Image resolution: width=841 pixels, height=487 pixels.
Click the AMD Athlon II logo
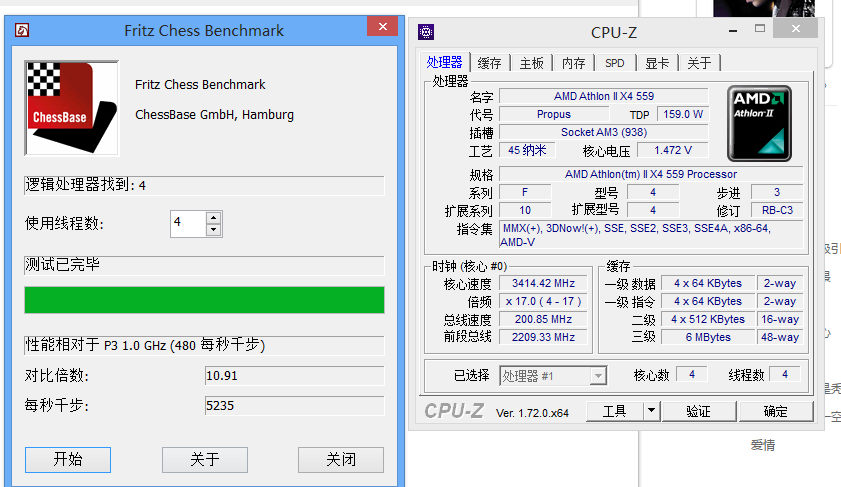click(x=759, y=123)
